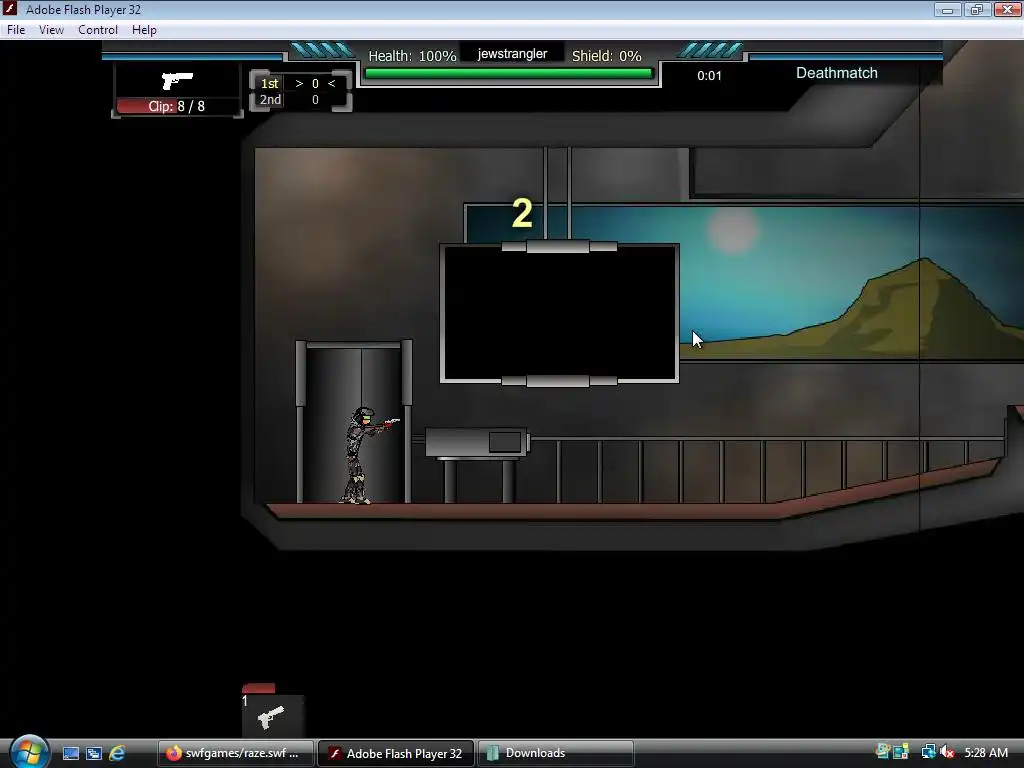Image resolution: width=1024 pixels, height=768 pixels.
Task: Click the Flash Player title bar icon
Action: click(x=10, y=8)
